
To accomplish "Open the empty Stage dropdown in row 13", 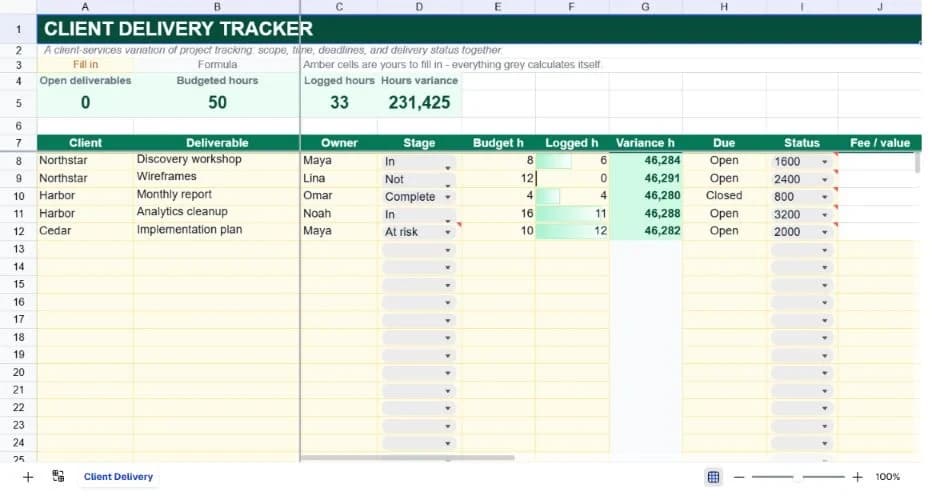I will [419, 250].
